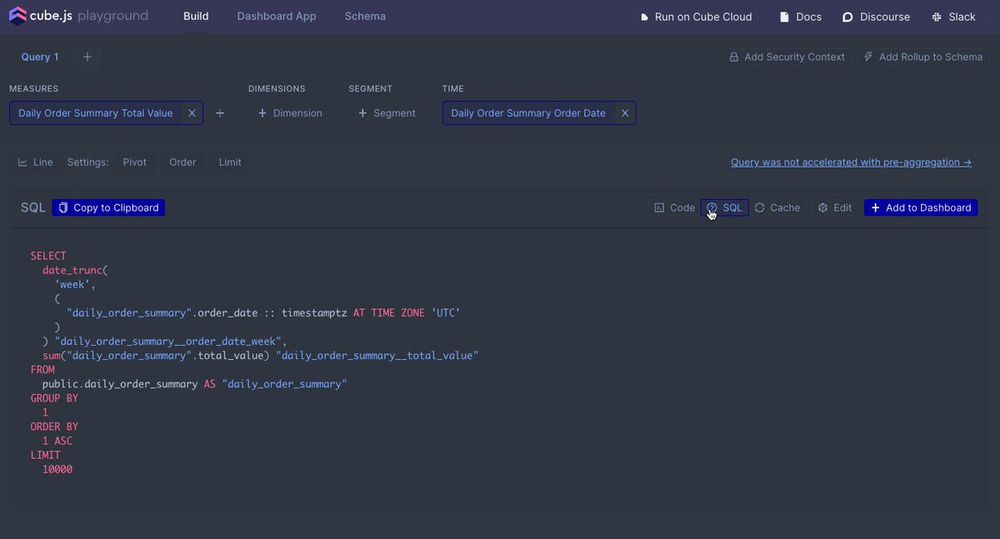Click the Edit button

(x=835, y=207)
